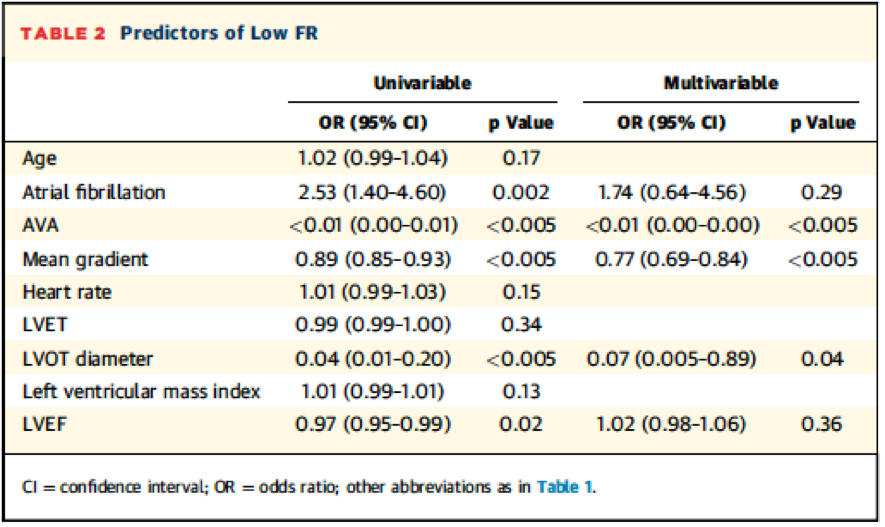
Task: Select the 0.29 p value cell
Action: click(x=821, y=192)
